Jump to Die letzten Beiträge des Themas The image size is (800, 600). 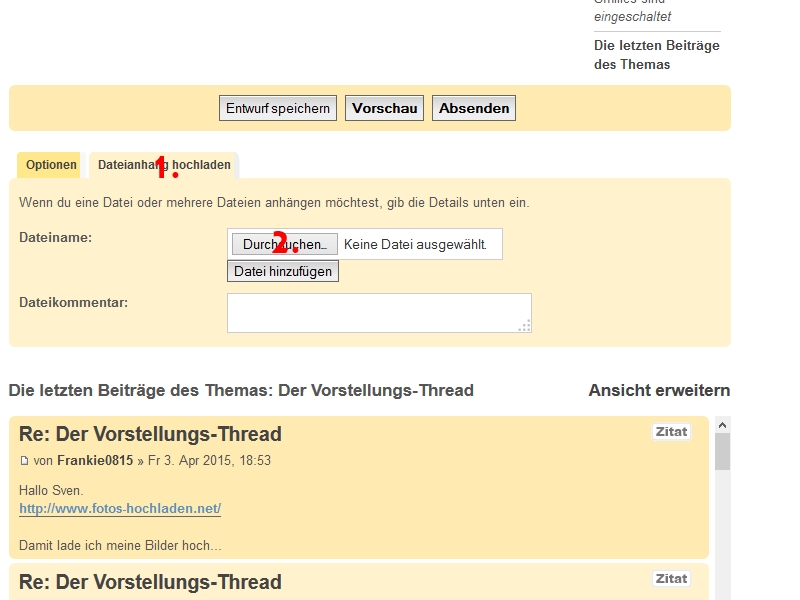pos(656,55)
